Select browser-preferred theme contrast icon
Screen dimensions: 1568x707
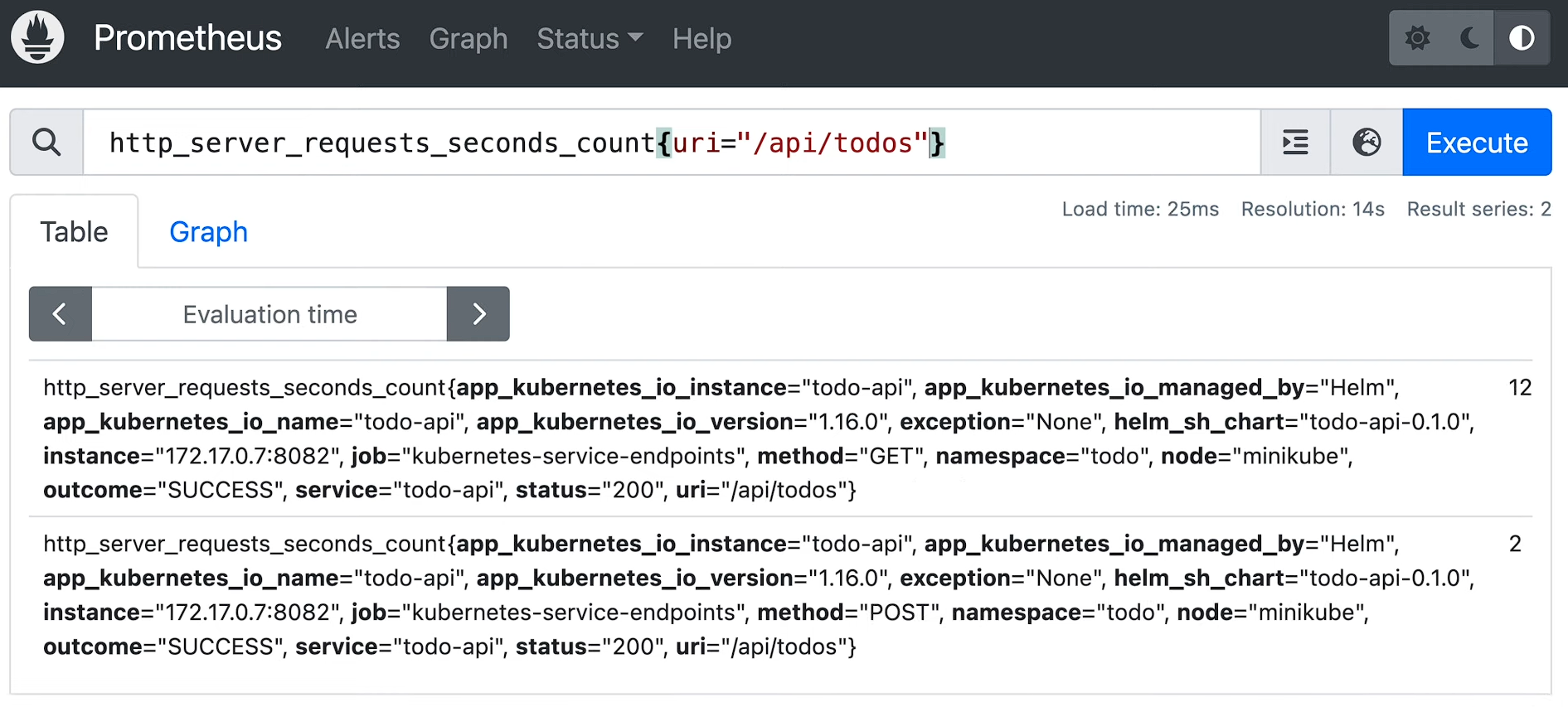coord(1522,38)
